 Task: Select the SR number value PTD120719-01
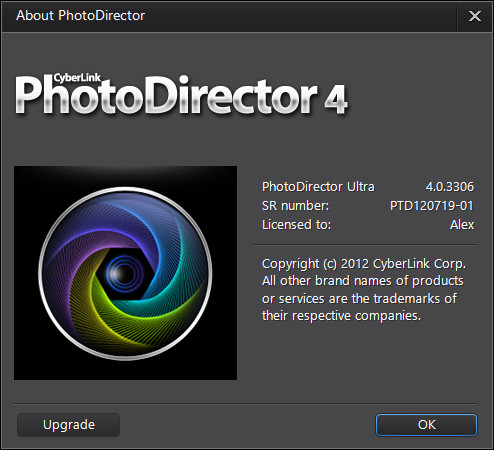[x=432, y=206]
